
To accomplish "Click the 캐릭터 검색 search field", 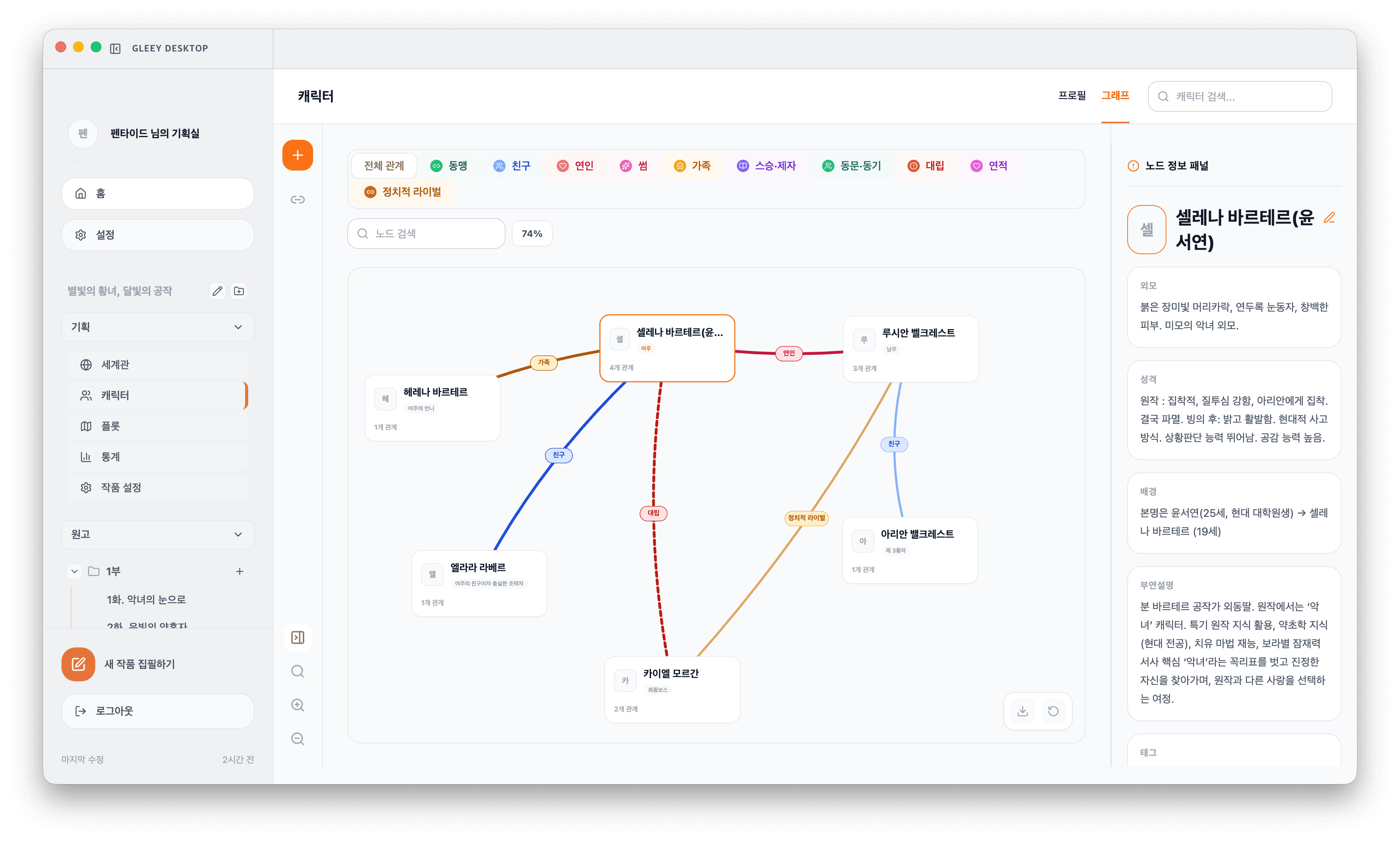I will coord(1239,96).
